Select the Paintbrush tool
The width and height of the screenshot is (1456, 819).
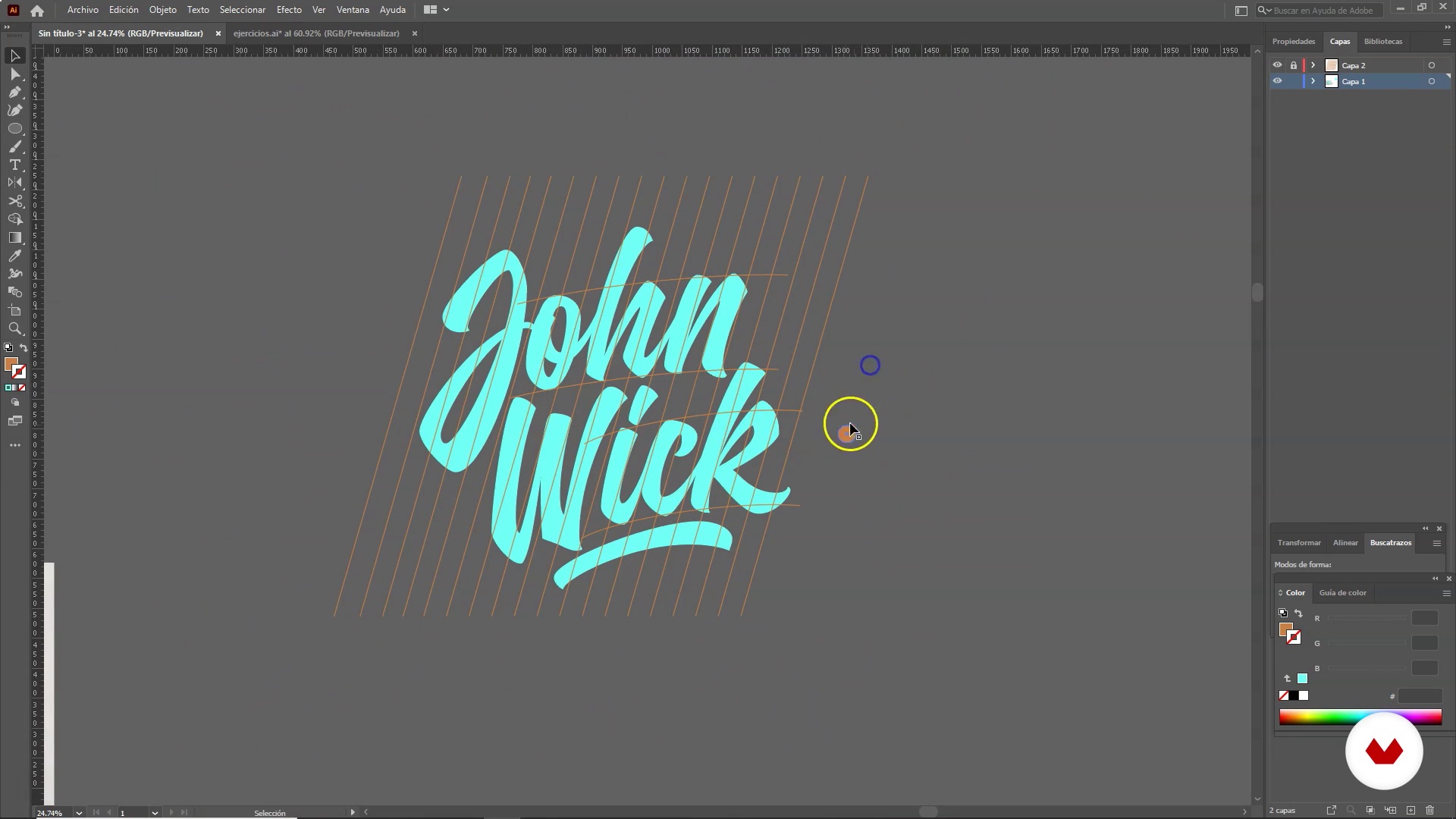[15, 147]
